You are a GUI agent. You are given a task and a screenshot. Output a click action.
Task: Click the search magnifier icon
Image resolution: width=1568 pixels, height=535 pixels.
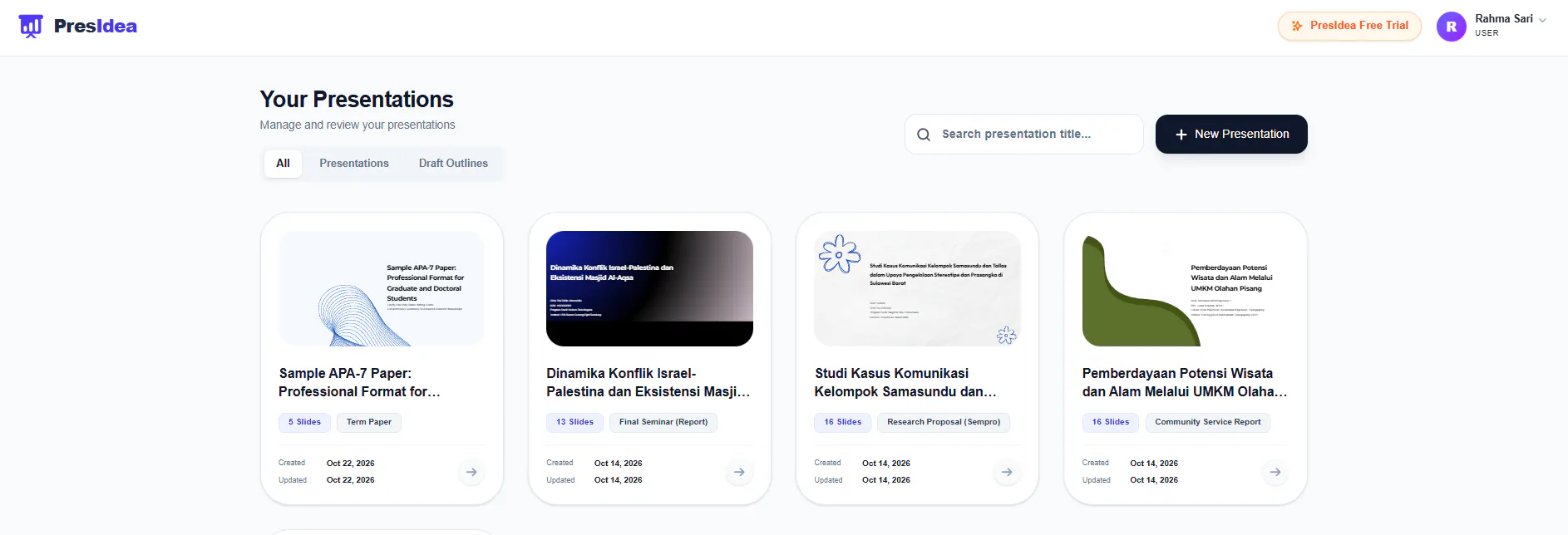[x=924, y=135]
